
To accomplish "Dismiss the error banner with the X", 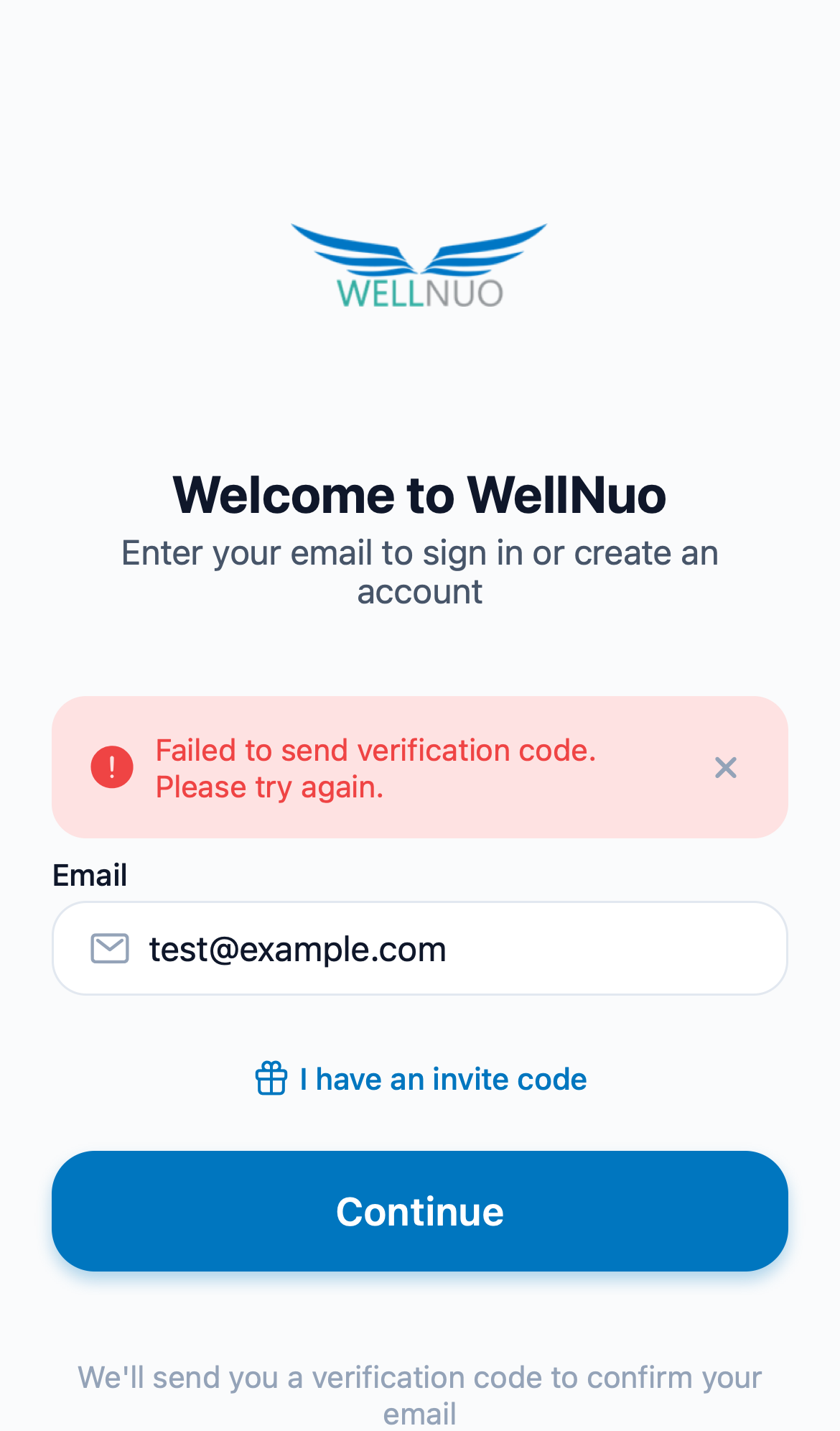I will tap(726, 767).
